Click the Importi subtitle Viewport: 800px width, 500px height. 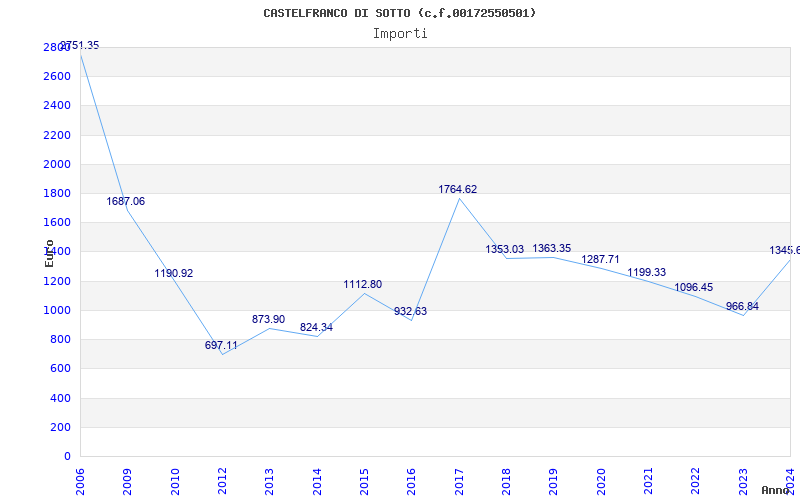[400, 34]
